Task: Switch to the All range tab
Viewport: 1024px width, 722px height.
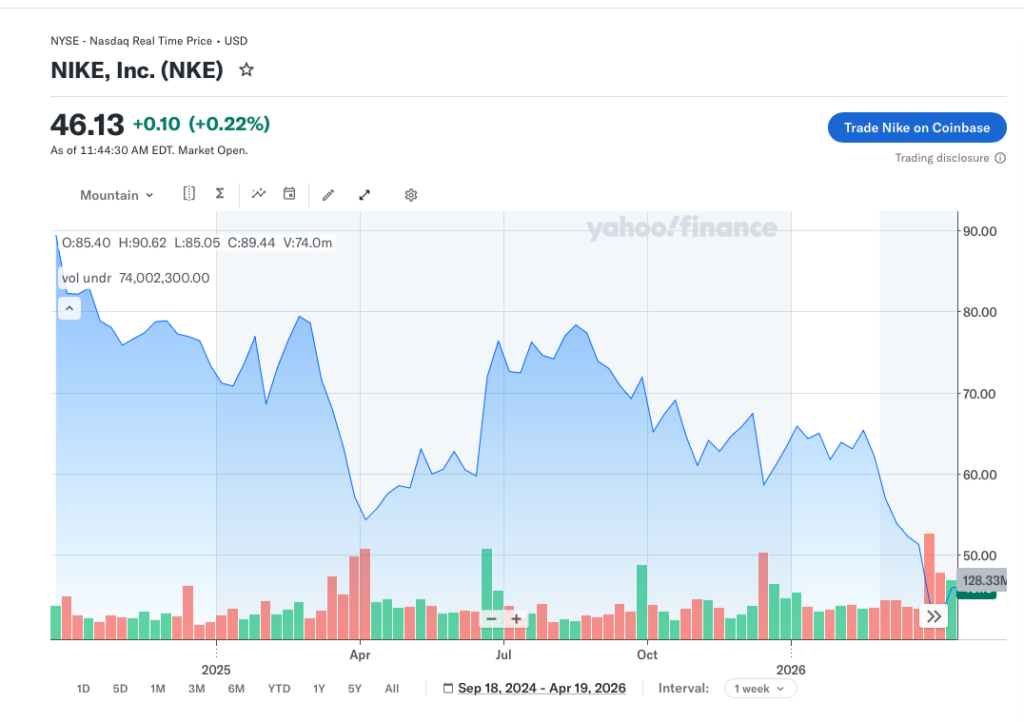Action: (x=392, y=688)
